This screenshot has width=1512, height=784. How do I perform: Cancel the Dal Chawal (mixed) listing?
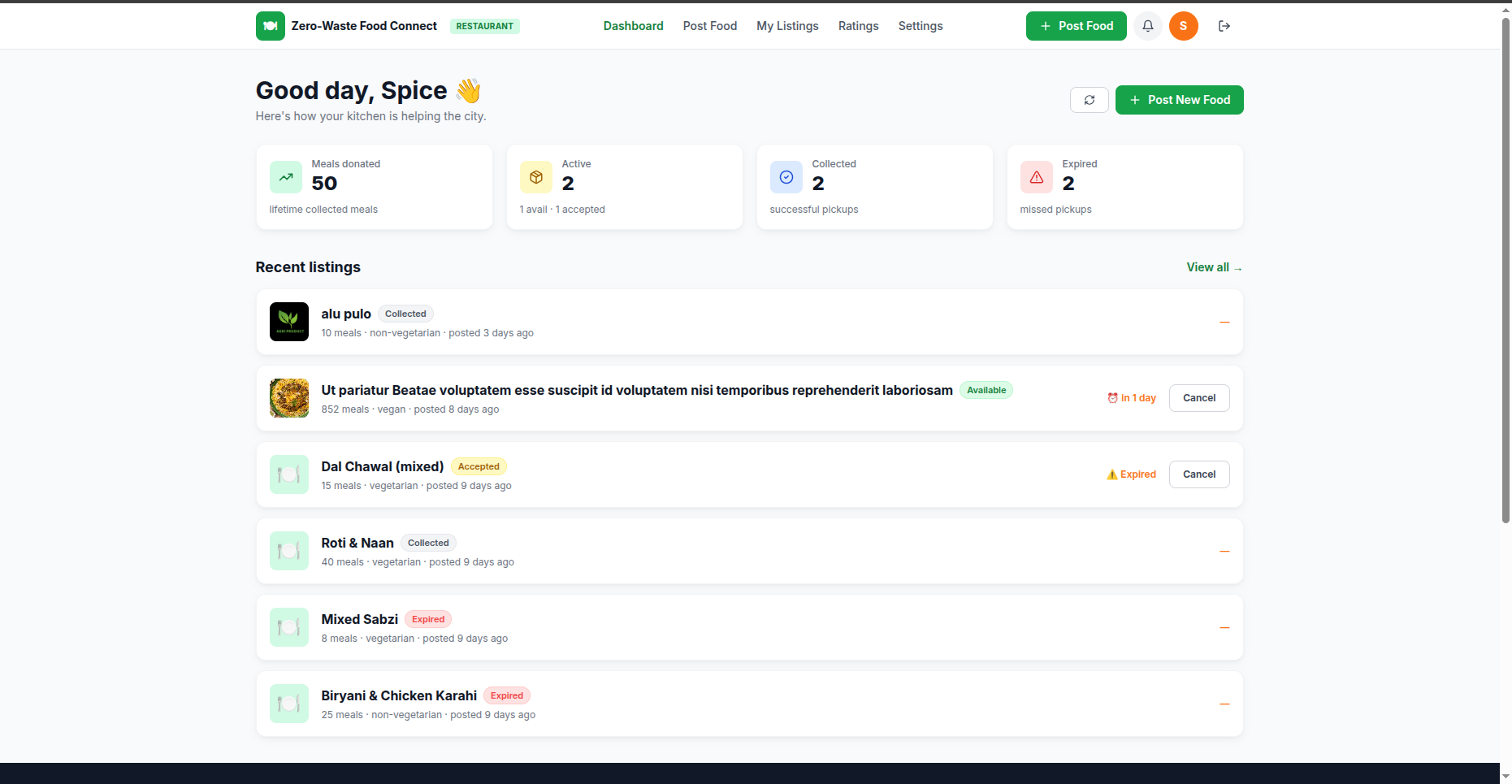coord(1199,474)
